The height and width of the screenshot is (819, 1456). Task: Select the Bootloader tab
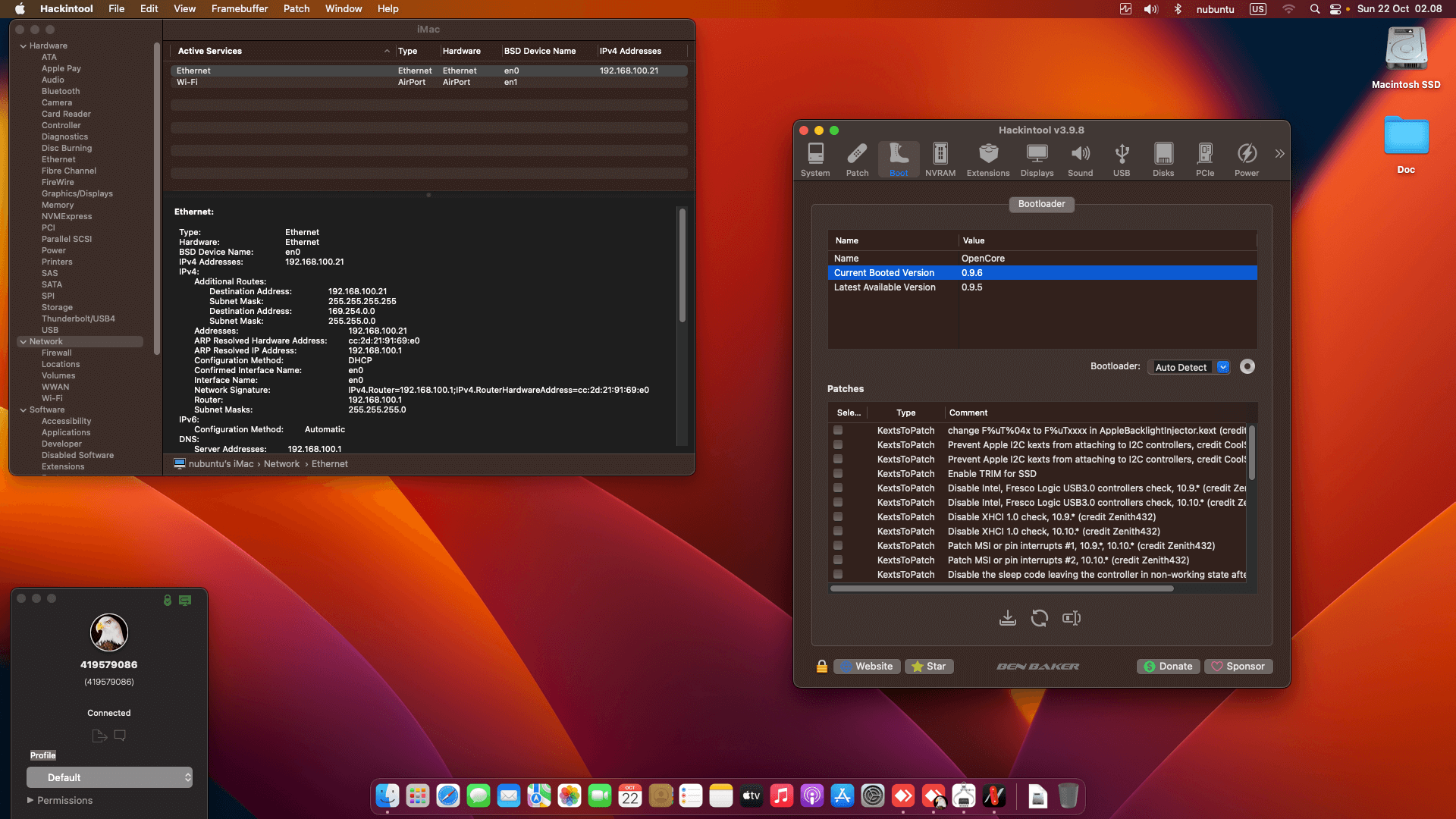point(1041,204)
